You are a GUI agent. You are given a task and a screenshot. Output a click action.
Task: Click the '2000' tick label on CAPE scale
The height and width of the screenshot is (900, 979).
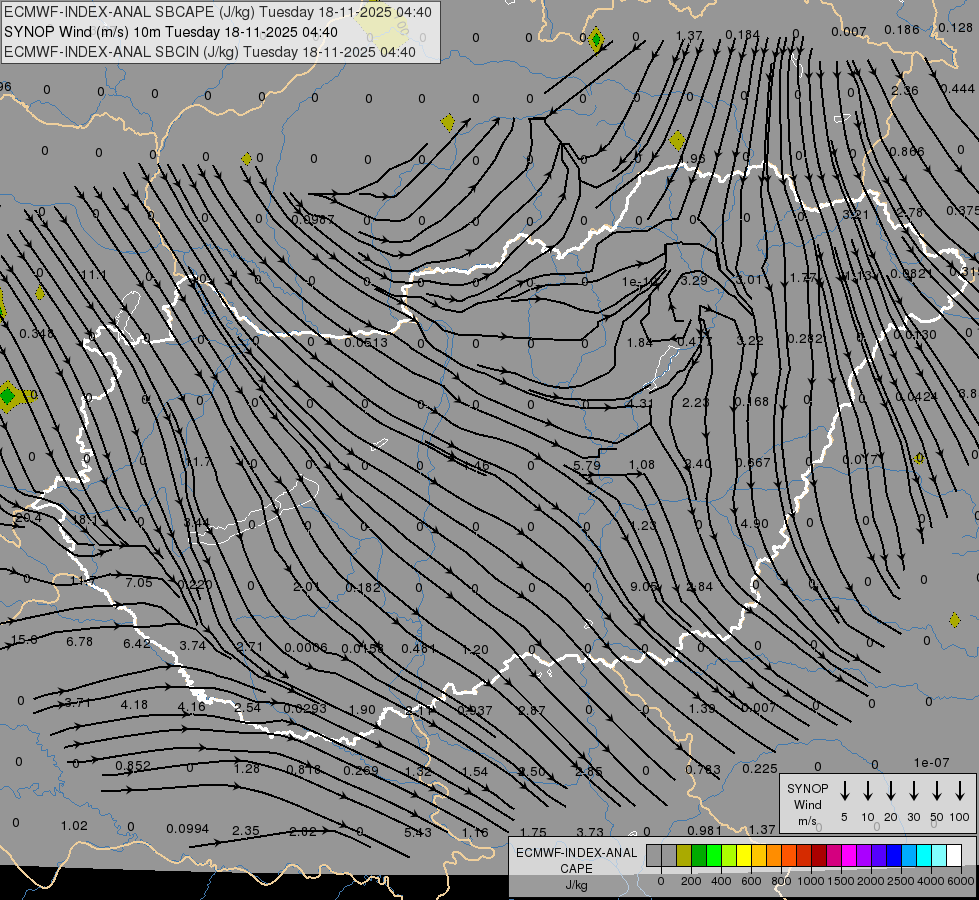[x=871, y=881]
